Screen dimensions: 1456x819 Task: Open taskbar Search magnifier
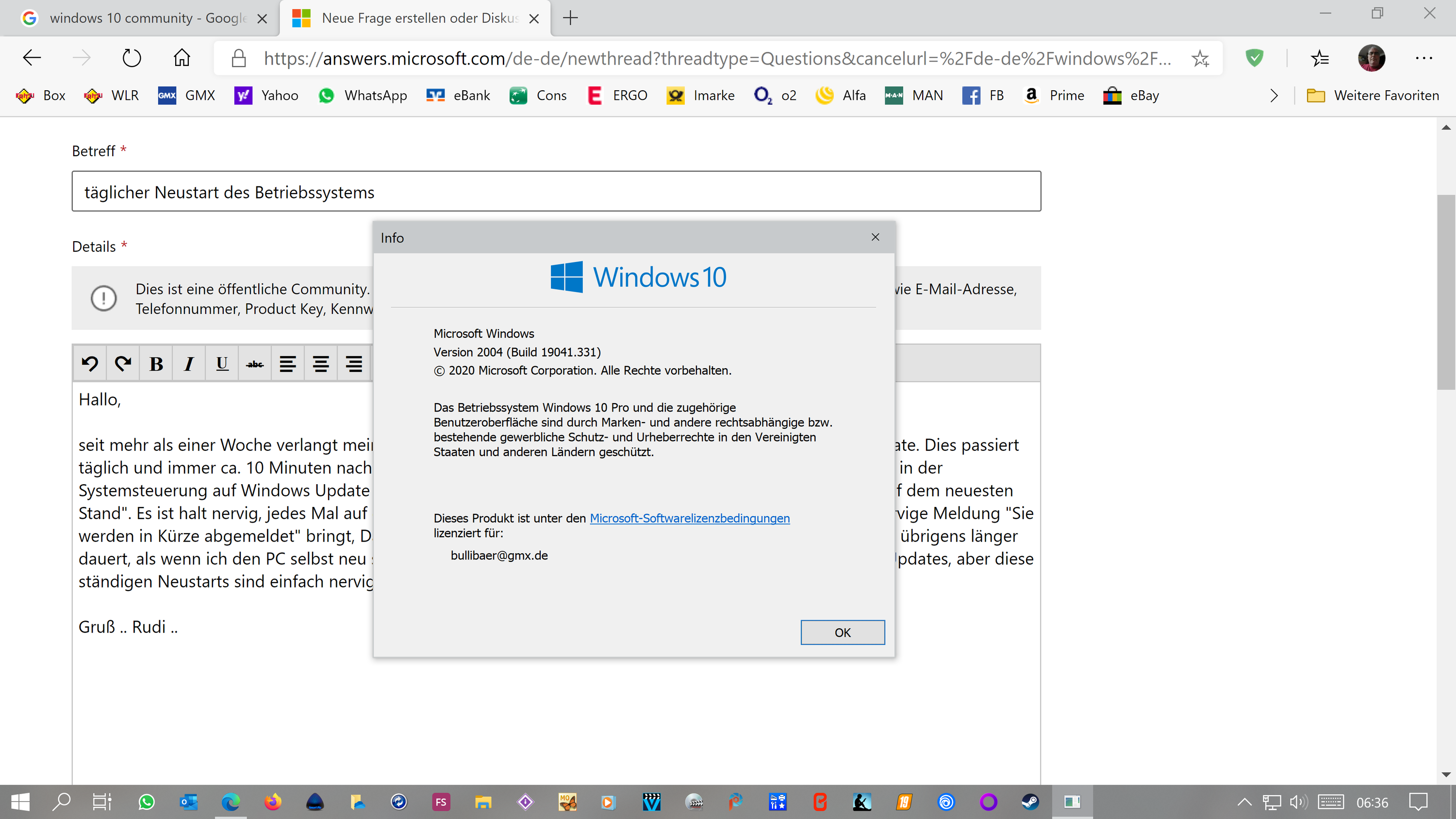pos(61,802)
